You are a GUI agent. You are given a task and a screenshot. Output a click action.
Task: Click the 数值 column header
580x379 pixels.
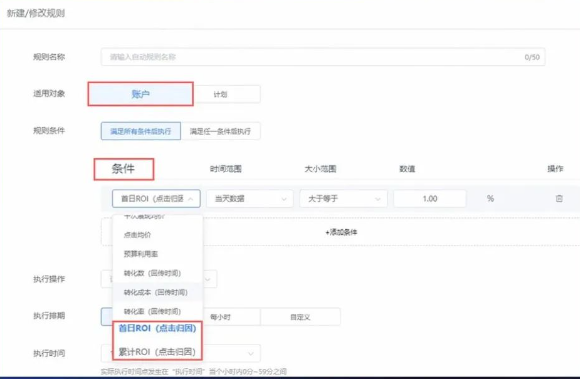(407, 169)
